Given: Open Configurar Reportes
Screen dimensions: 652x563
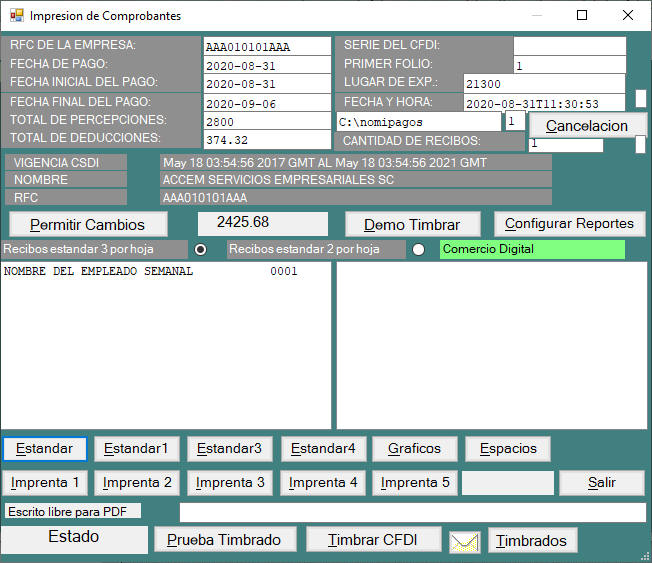Looking at the screenshot, I should click(x=569, y=225).
